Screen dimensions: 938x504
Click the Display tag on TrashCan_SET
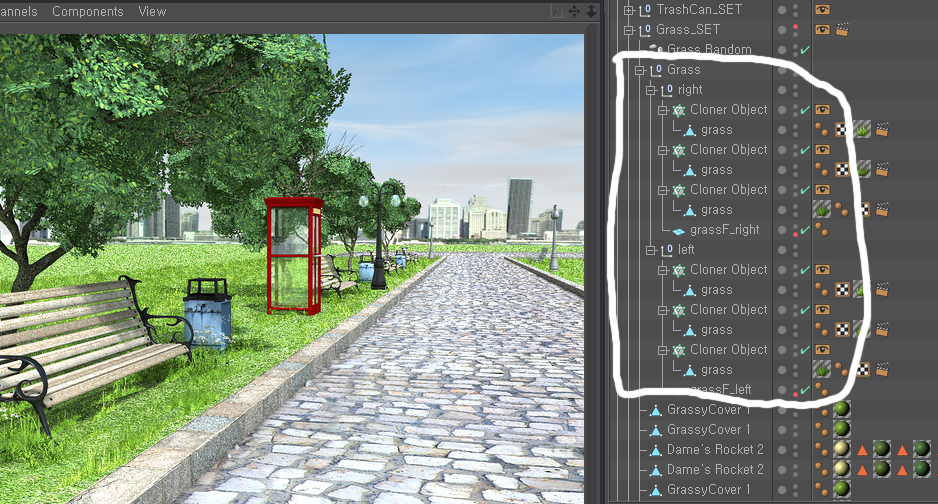coord(822,10)
